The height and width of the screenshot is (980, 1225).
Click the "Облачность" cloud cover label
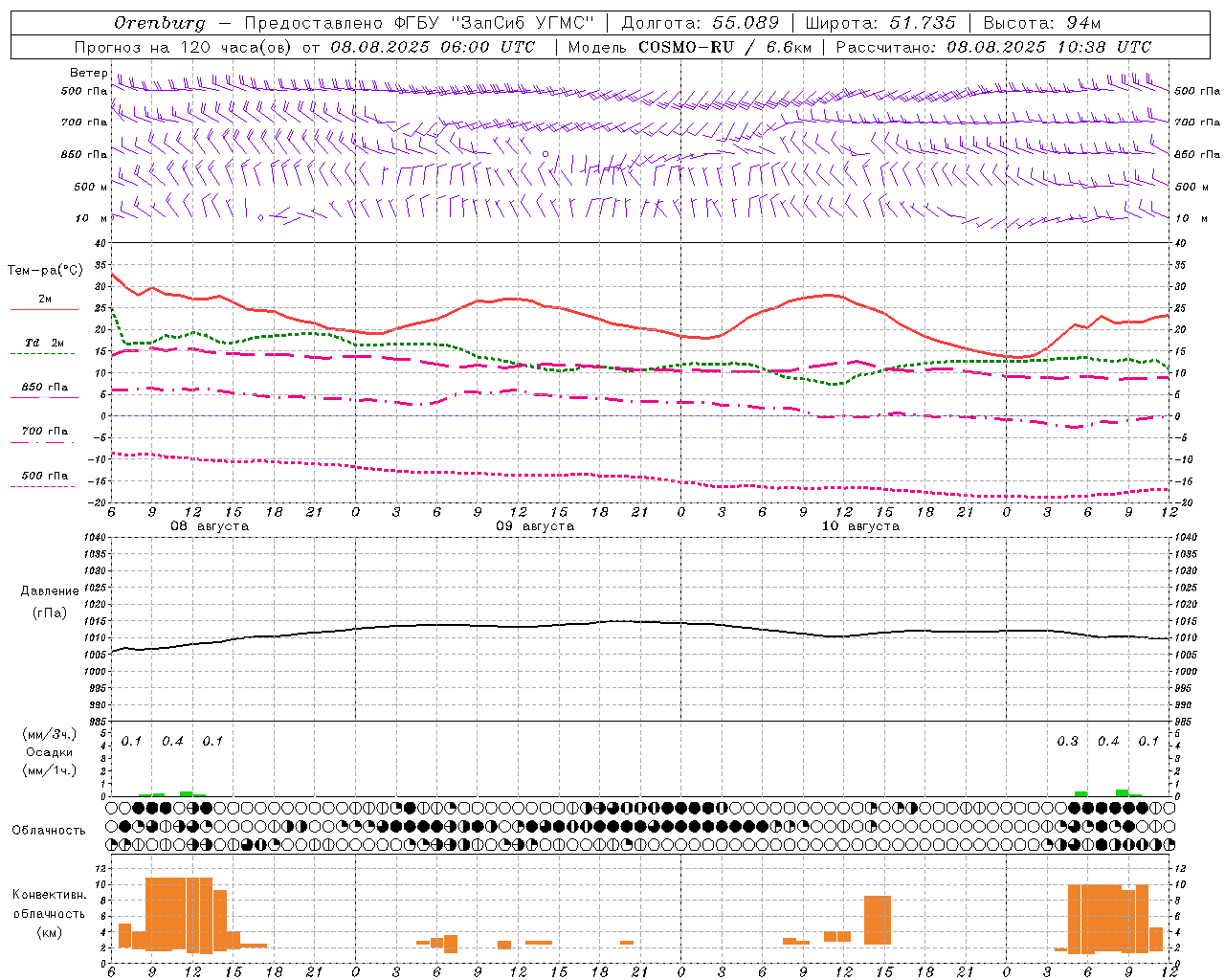click(49, 830)
